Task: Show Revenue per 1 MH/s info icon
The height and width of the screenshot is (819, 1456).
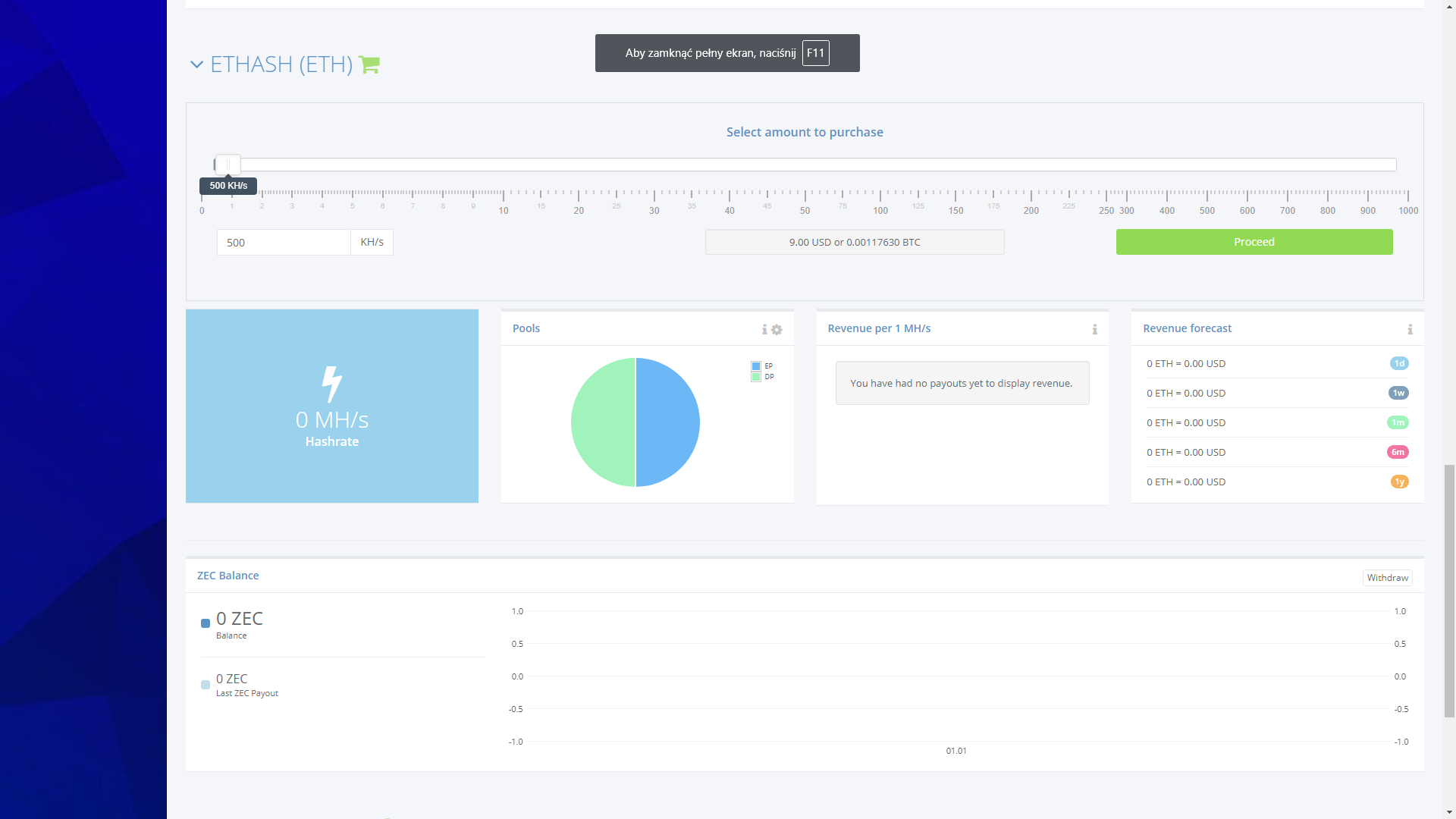Action: point(1094,329)
